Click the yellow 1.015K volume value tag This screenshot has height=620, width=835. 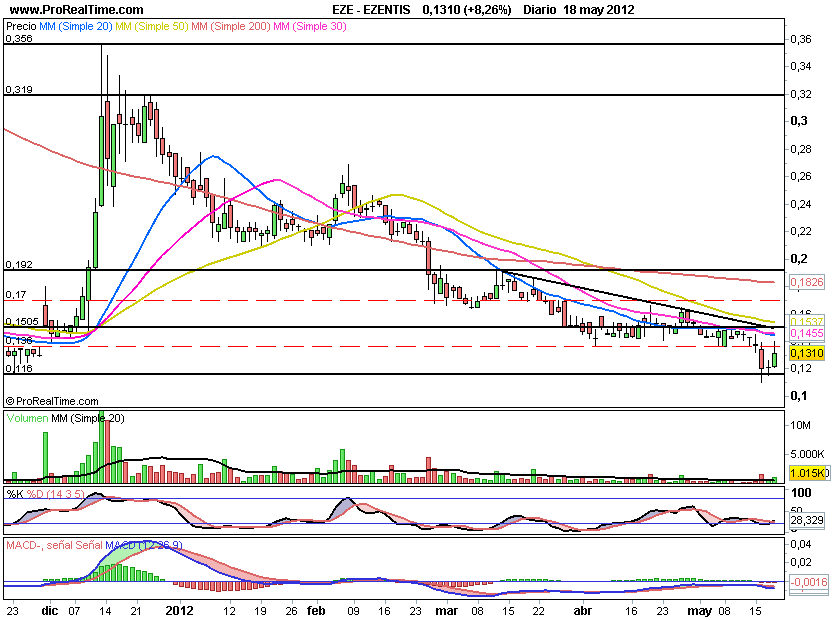pos(808,473)
